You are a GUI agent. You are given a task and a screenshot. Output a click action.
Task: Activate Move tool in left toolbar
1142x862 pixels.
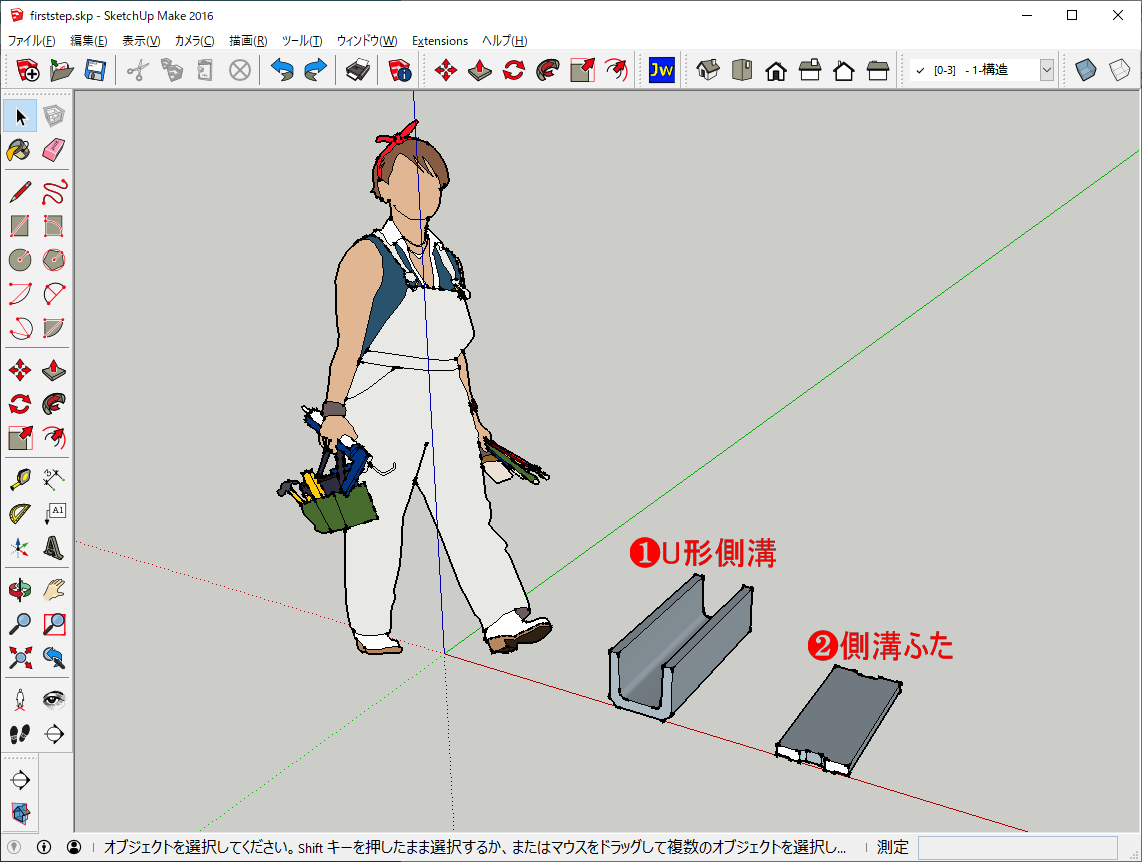pyautogui.click(x=20, y=370)
